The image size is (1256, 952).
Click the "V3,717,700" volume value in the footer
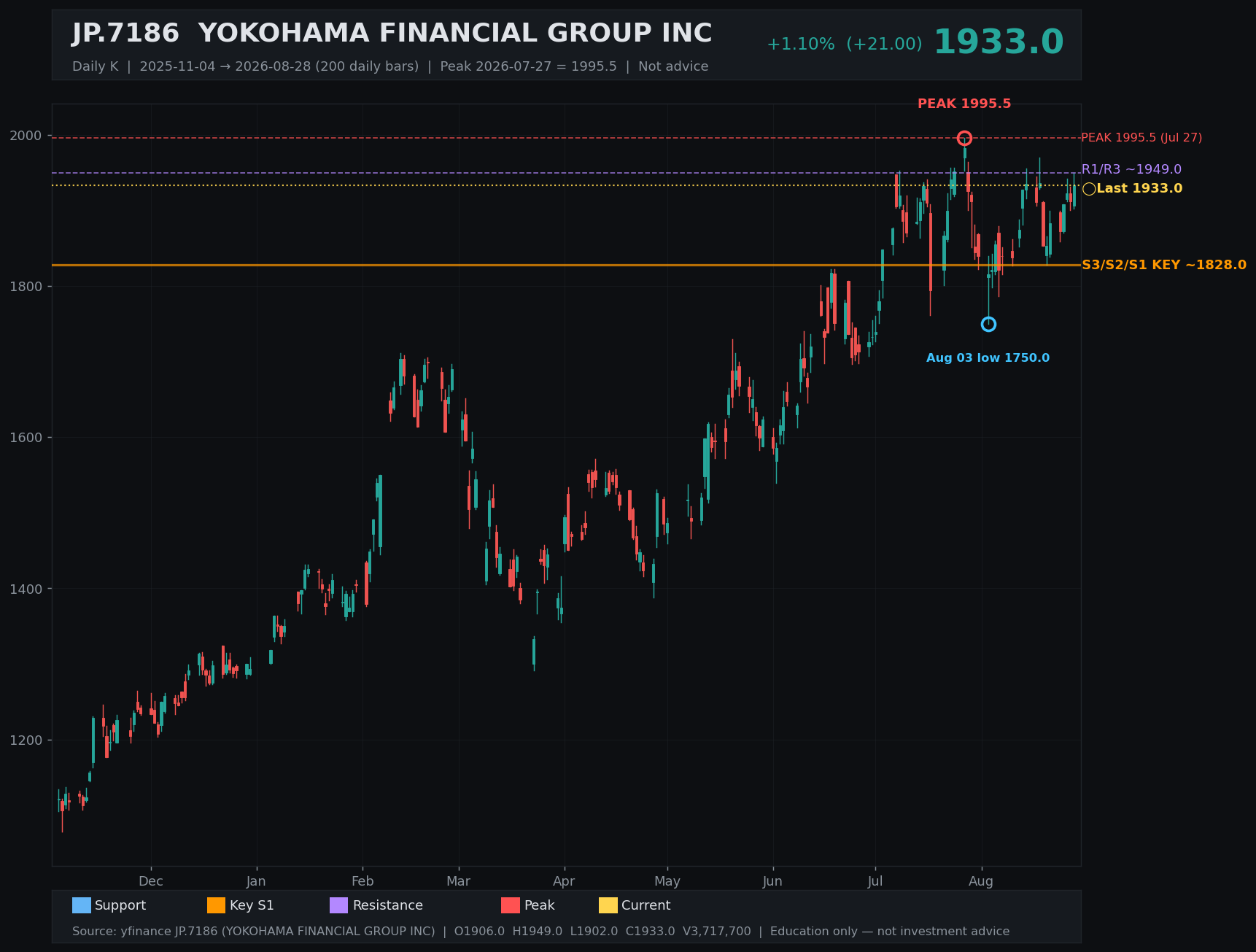(x=717, y=932)
